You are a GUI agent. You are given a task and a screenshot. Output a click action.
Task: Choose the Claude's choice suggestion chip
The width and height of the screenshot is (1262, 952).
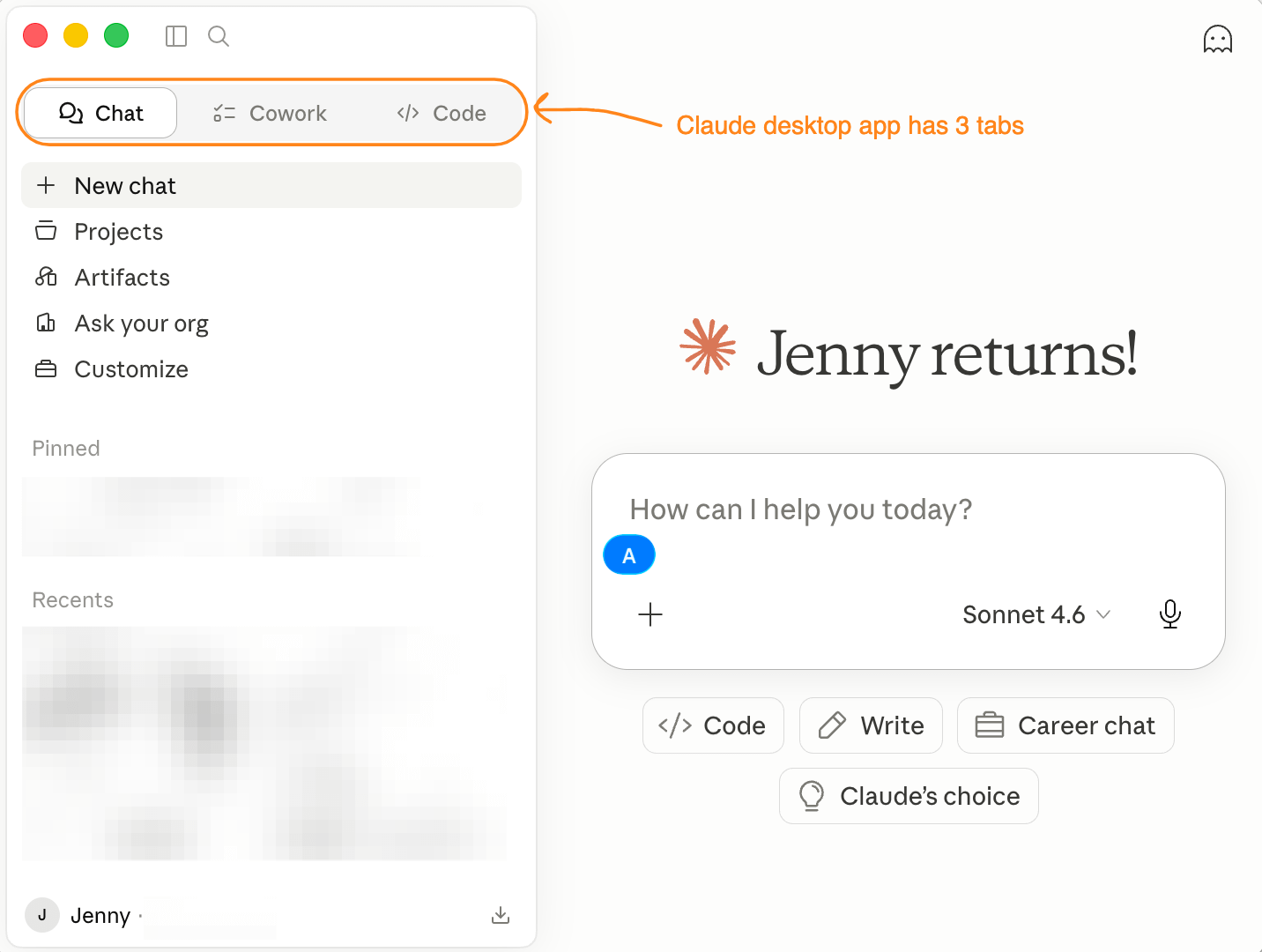[x=909, y=796]
